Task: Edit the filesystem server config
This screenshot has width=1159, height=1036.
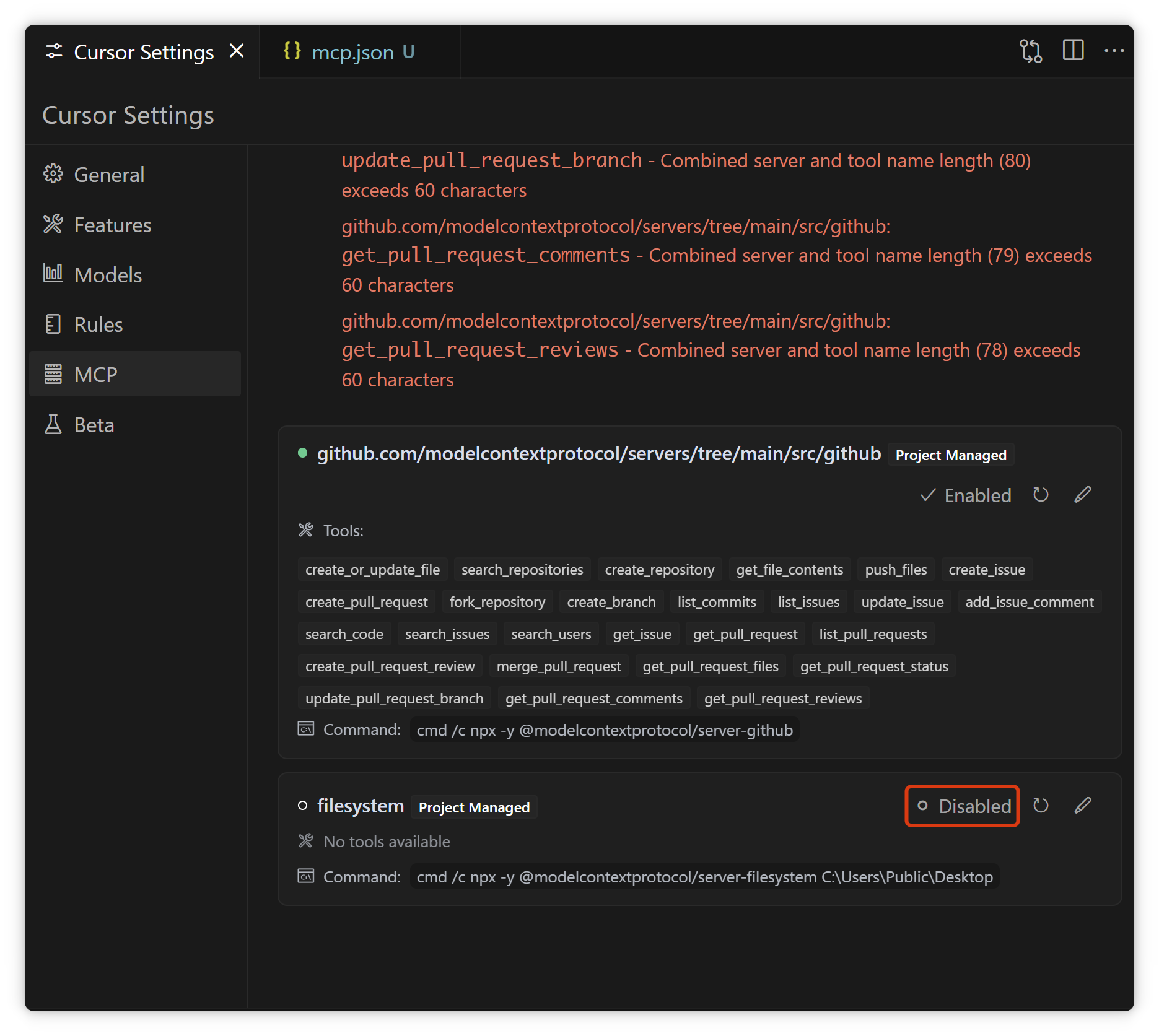Action: 1082,806
